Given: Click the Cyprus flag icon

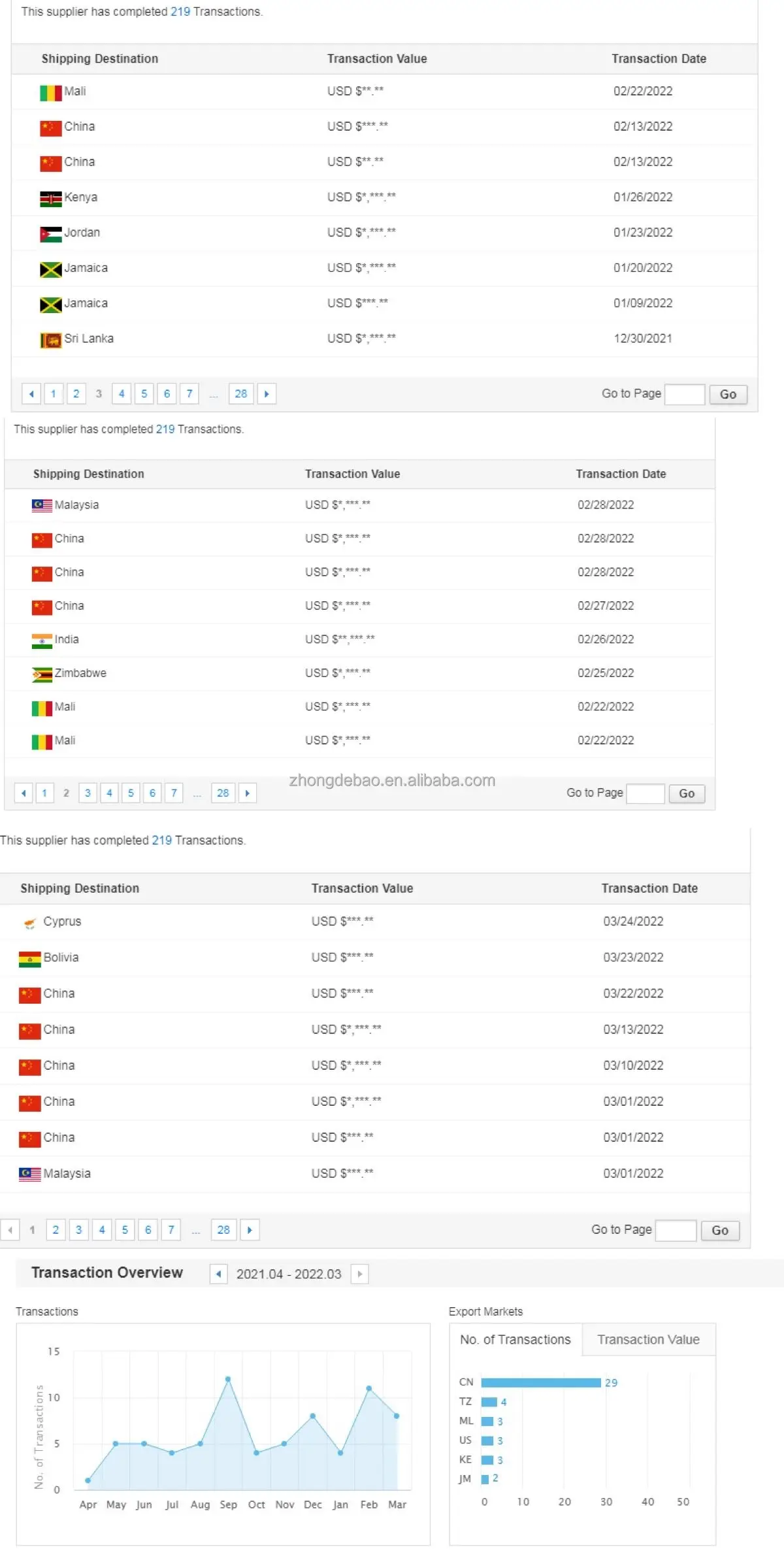Looking at the screenshot, I should click(x=29, y=923).
